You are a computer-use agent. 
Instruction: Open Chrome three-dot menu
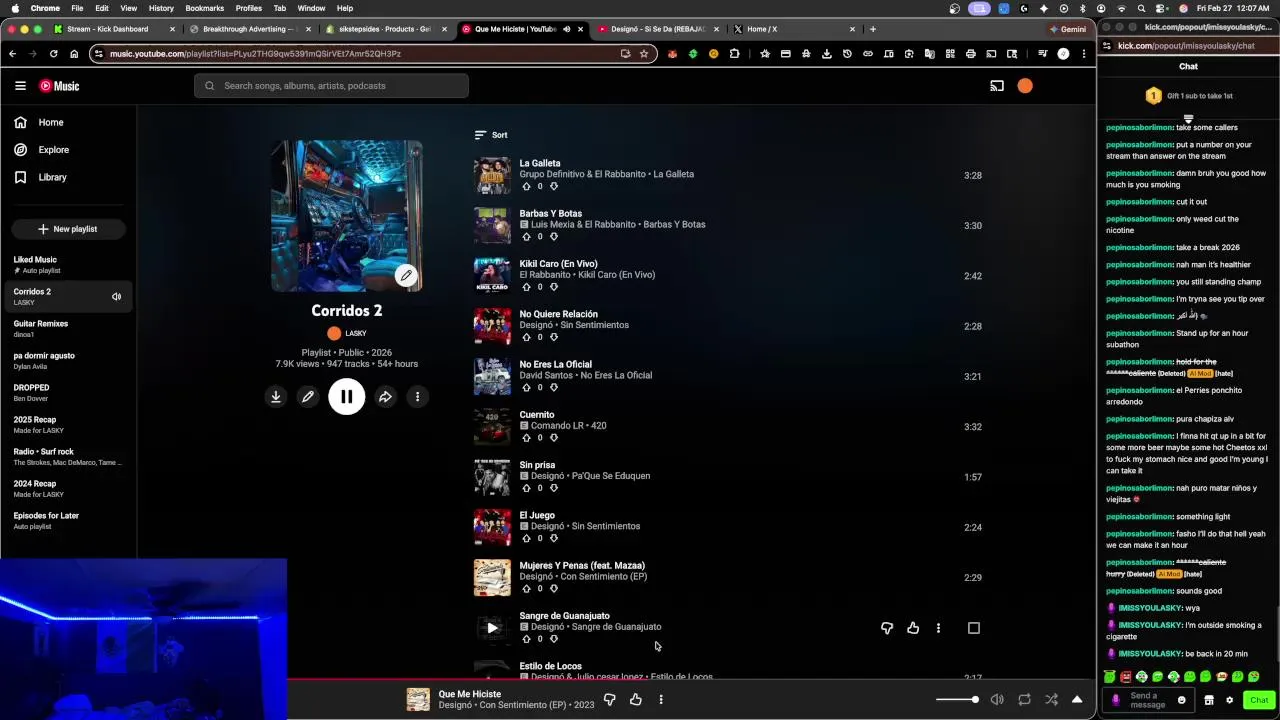coord(1084,54)
